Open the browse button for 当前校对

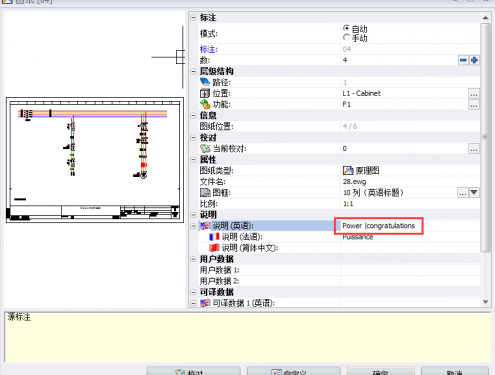474,149
